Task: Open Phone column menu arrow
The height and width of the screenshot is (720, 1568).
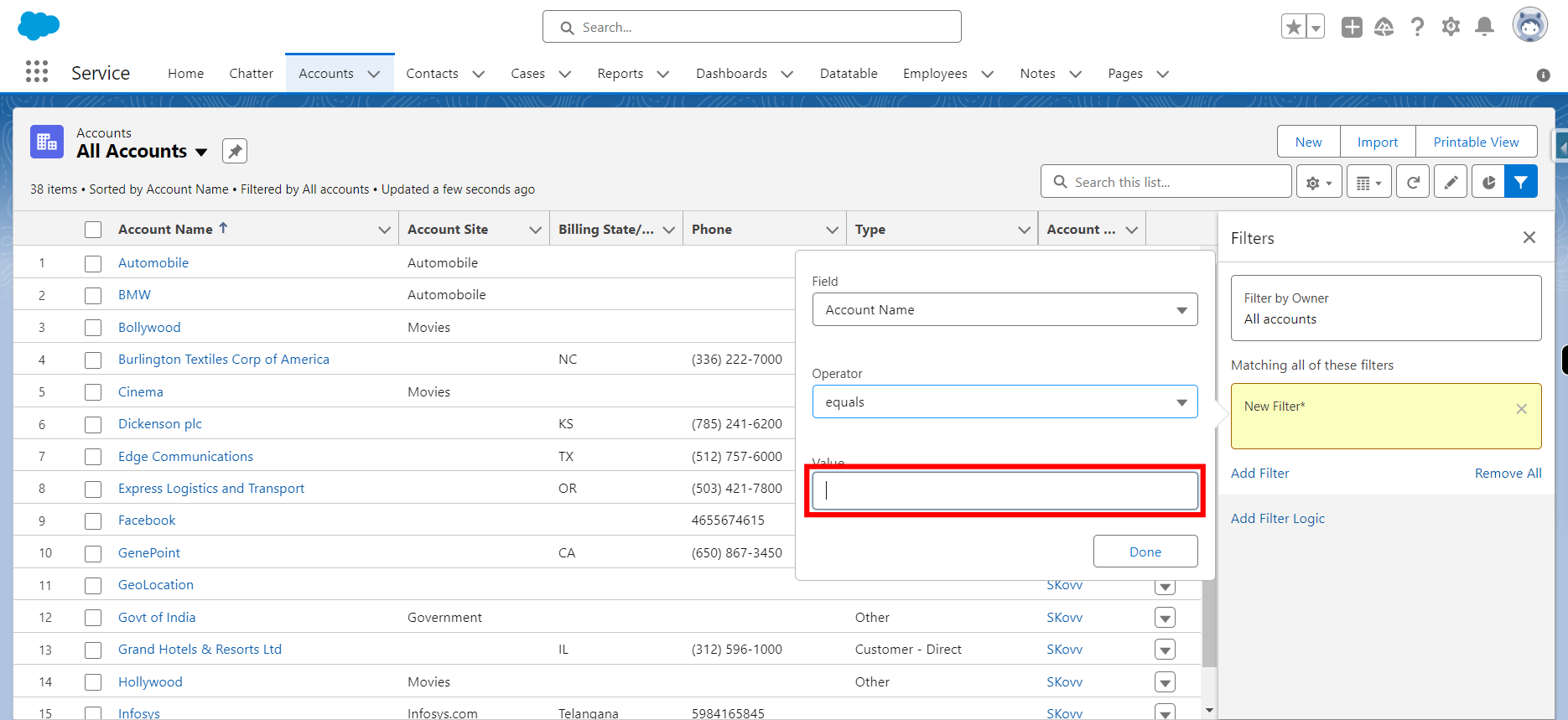Action: coord(832,230)
